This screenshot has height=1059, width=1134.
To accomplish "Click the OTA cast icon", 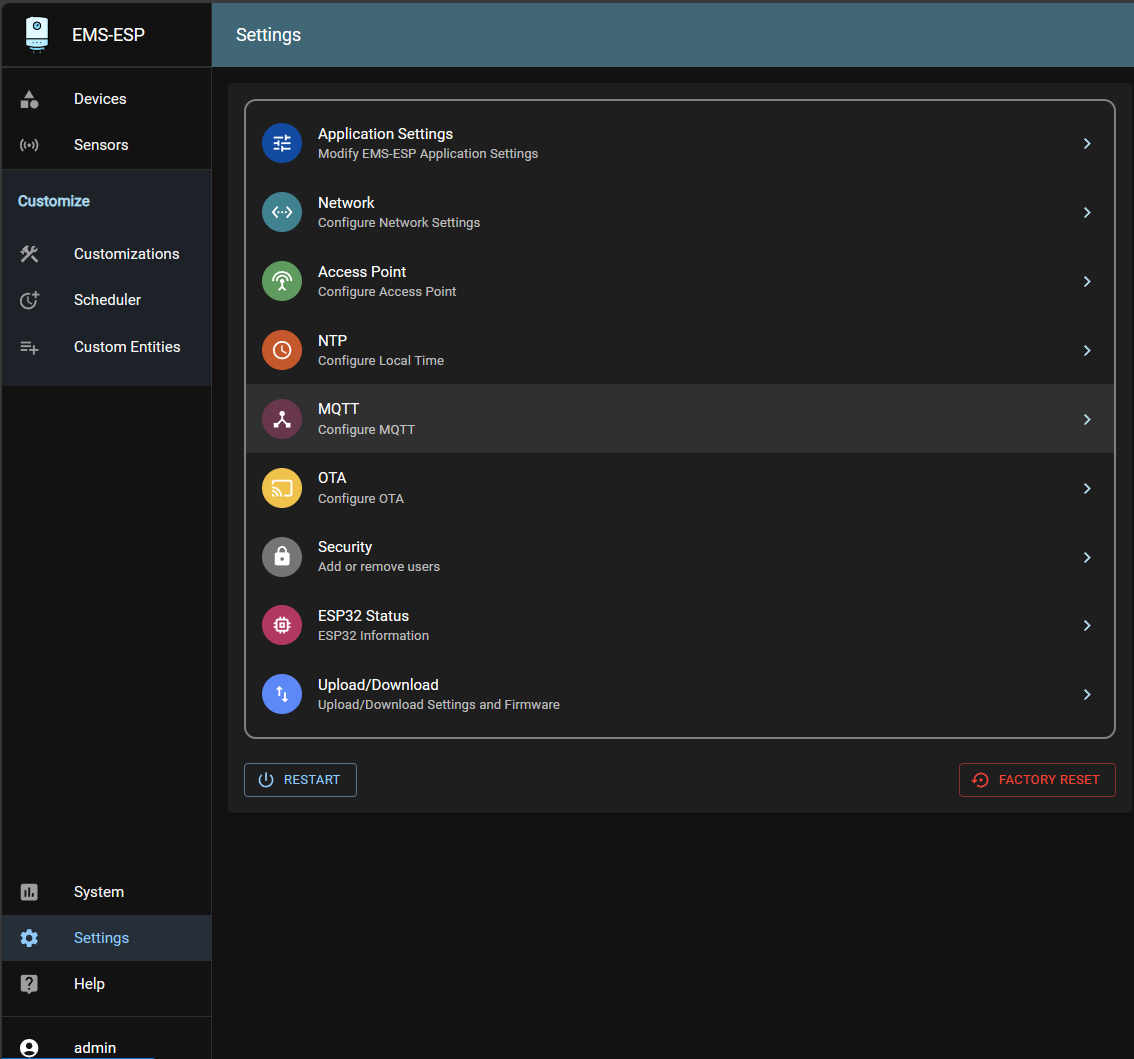I will 282,488.
